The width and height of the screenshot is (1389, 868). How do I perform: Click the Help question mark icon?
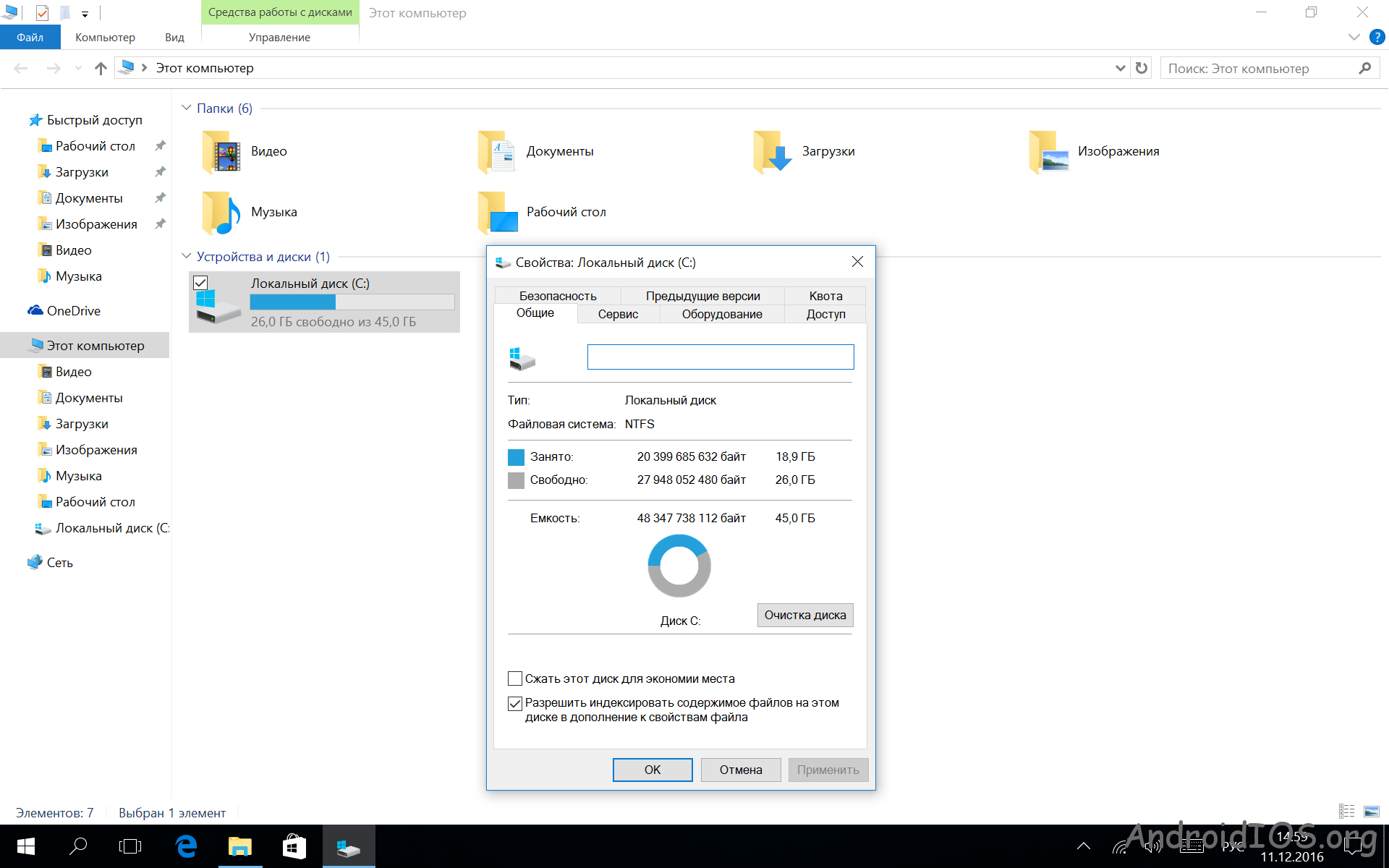coord(1377,37)
